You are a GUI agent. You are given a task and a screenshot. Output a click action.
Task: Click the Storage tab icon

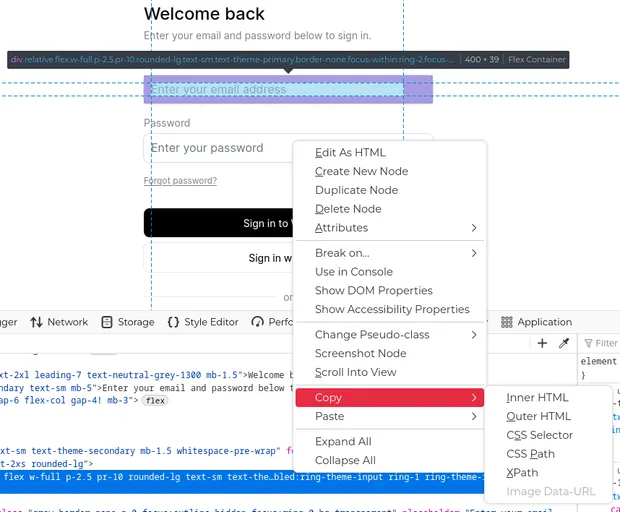point(107,322)
